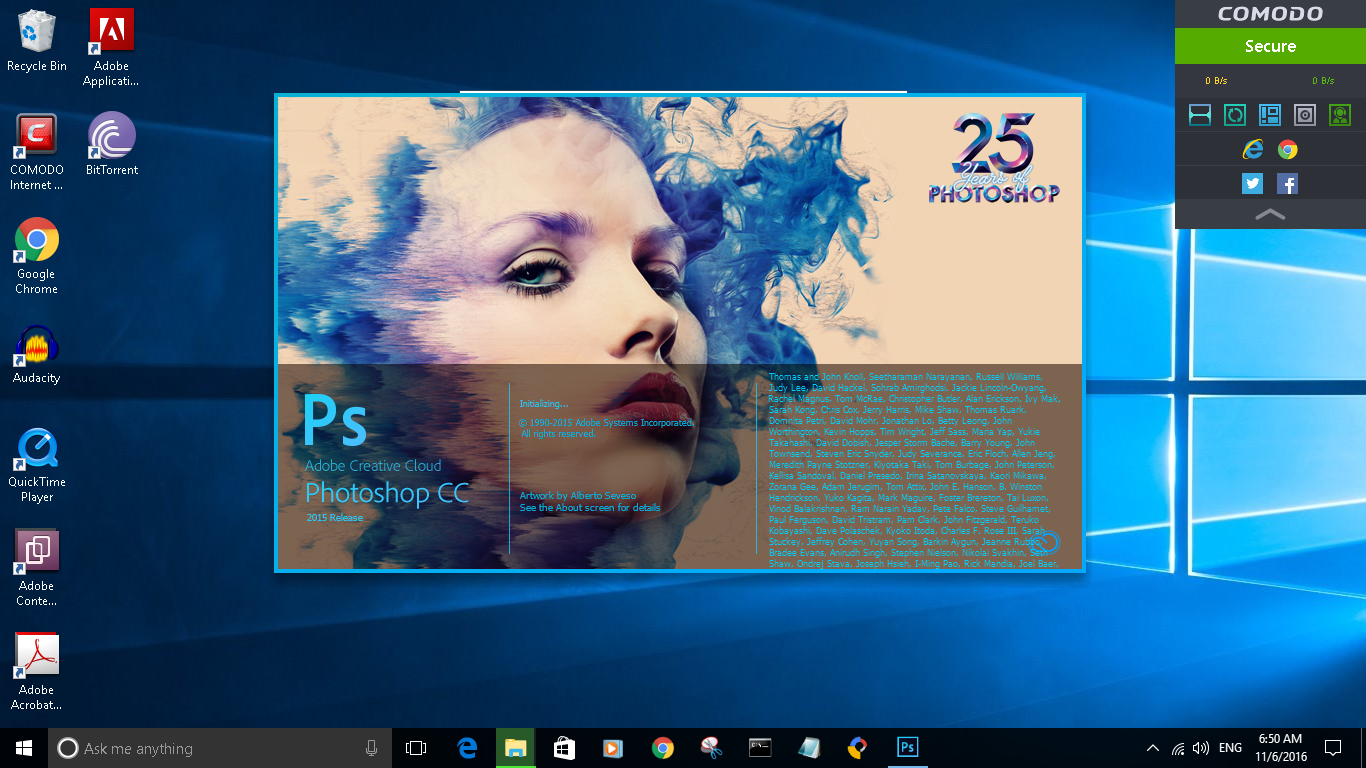Click the Ps logo on the splash screen

335,420
